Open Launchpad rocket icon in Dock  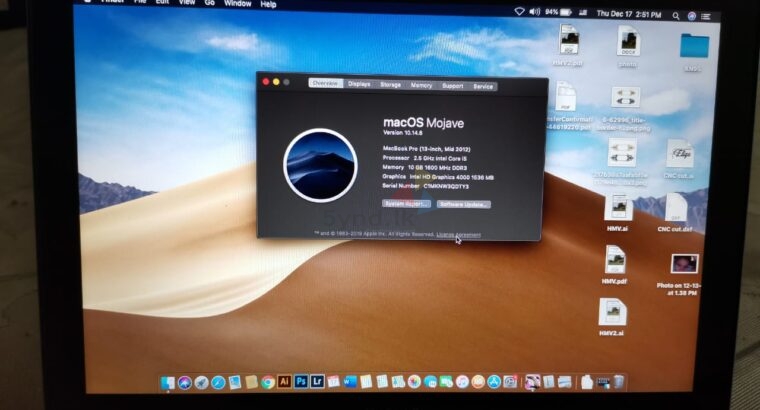click(x=201, y=383)
